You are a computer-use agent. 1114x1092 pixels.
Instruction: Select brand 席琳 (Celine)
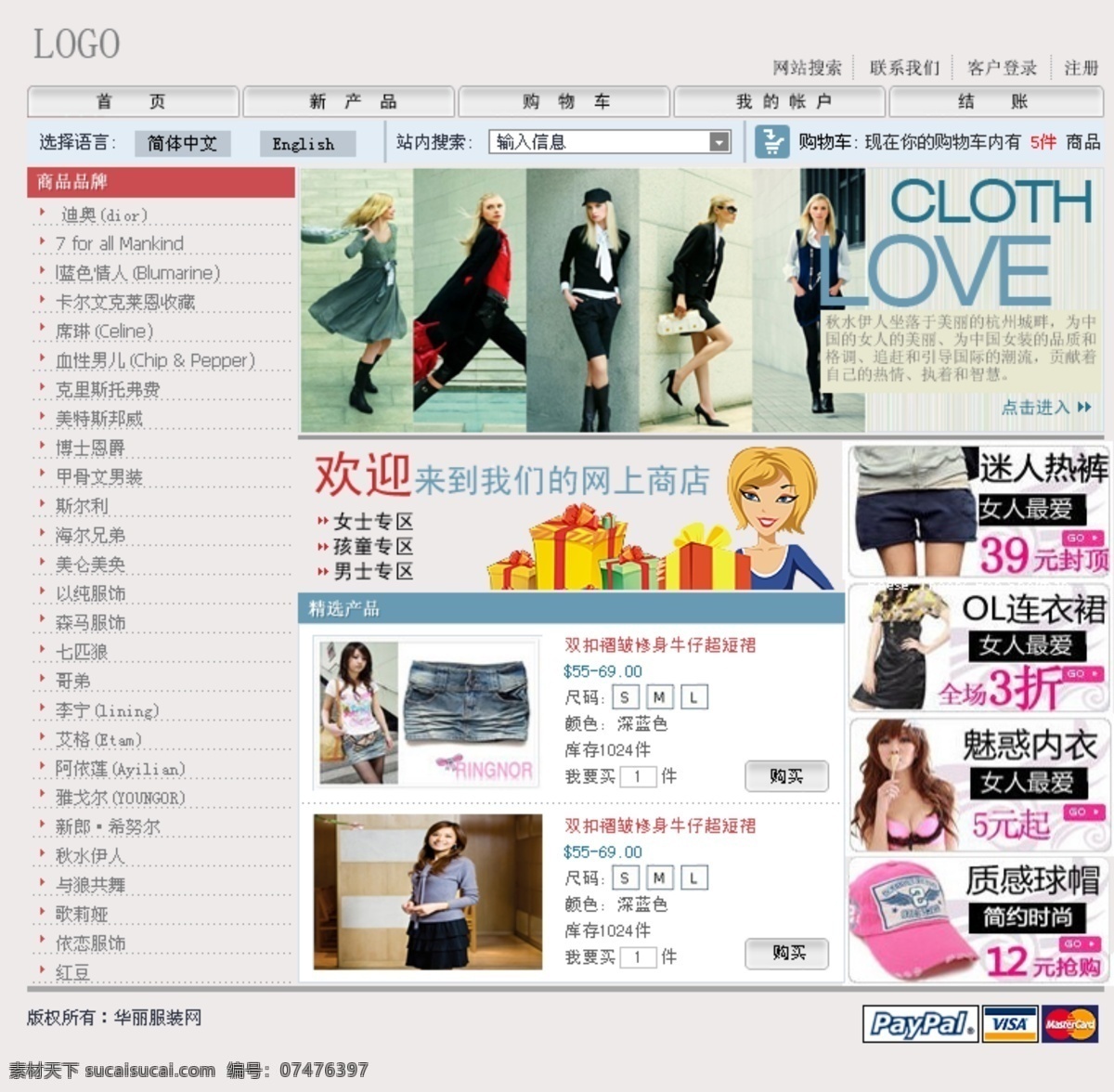pyautogui.click(x=104, y=331)
